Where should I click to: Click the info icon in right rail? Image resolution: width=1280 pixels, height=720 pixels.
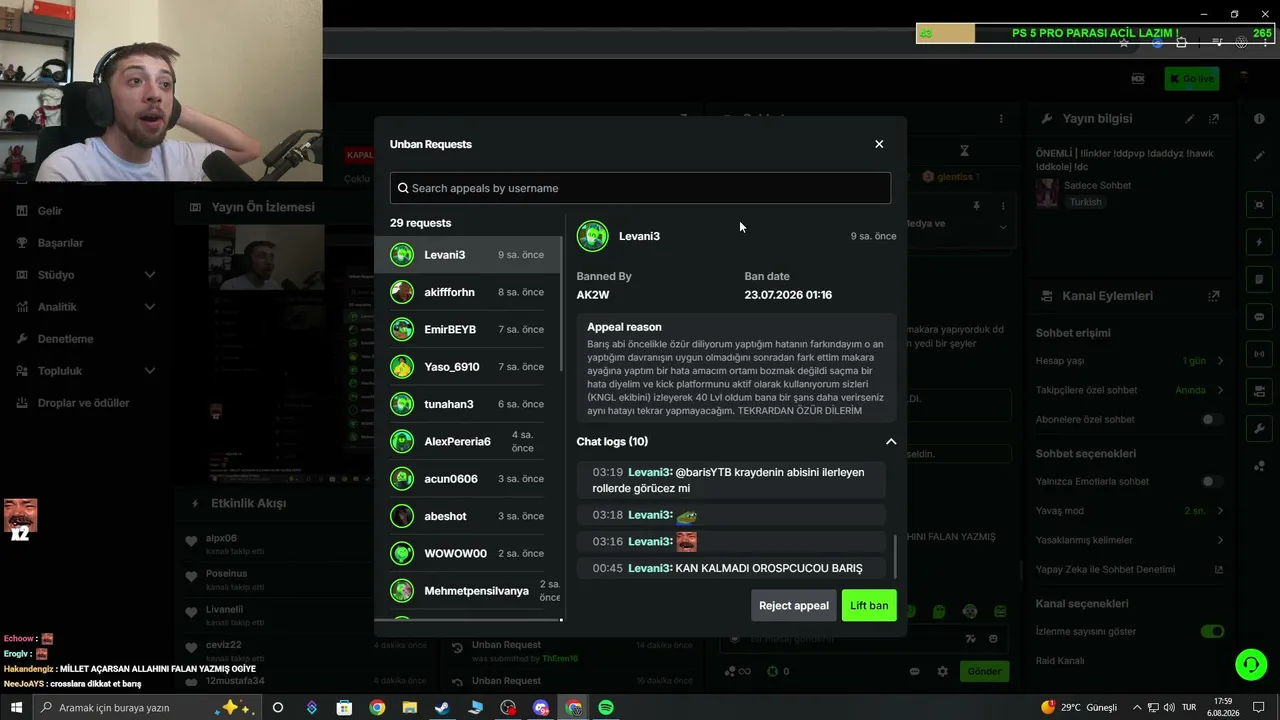(1259, 119)
